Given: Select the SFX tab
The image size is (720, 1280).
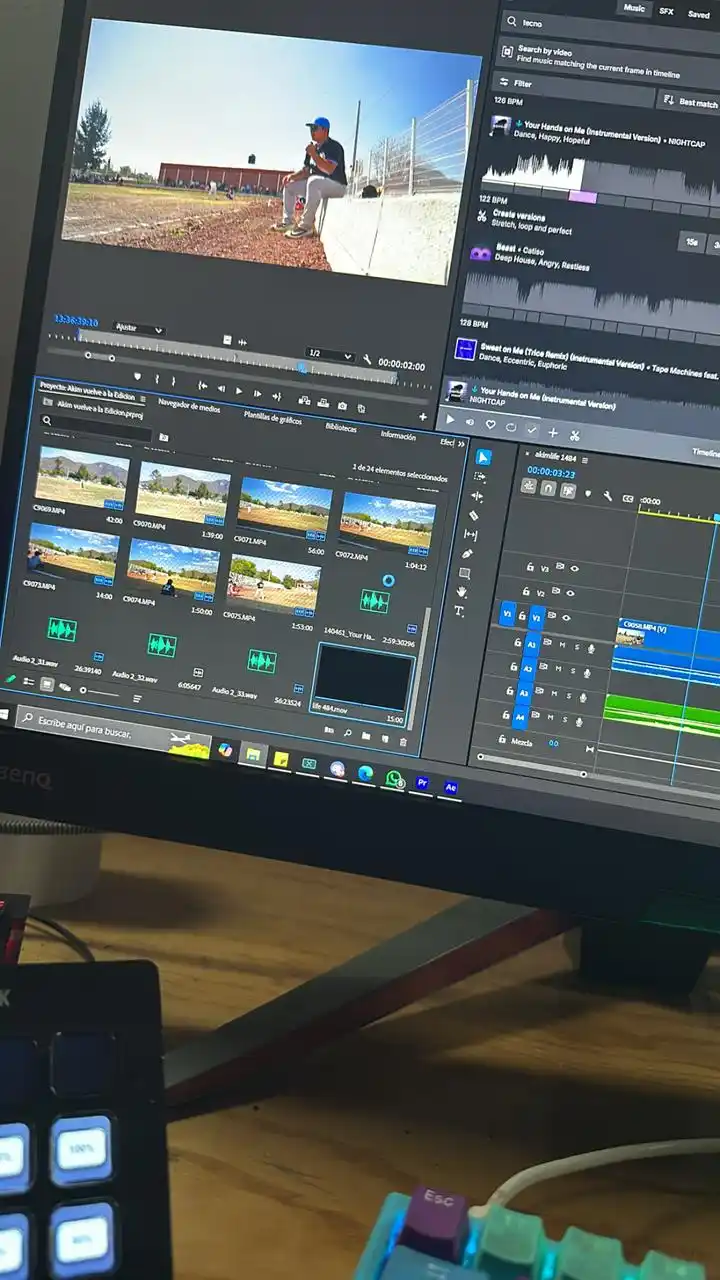Looking at the screenshot, I should (666, 11).
